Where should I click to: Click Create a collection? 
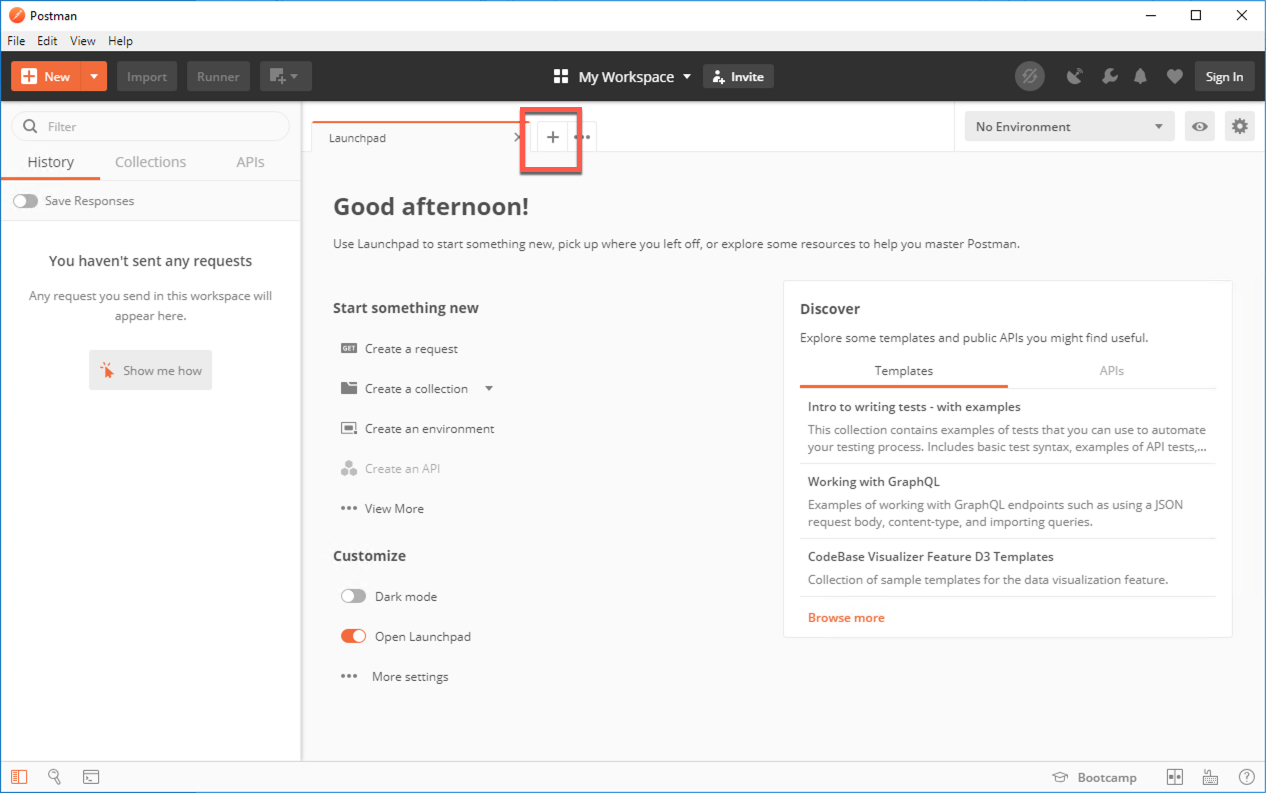pyautogui.click(x=416, y=389)
